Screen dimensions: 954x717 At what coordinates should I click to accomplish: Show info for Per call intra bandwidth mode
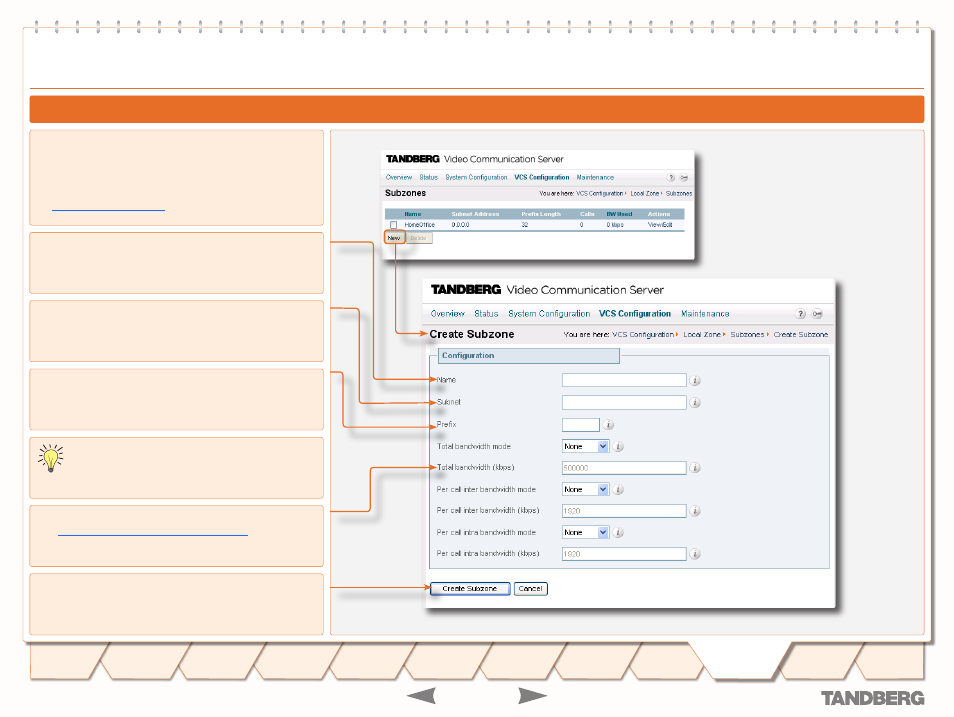[x=618, y=533]
